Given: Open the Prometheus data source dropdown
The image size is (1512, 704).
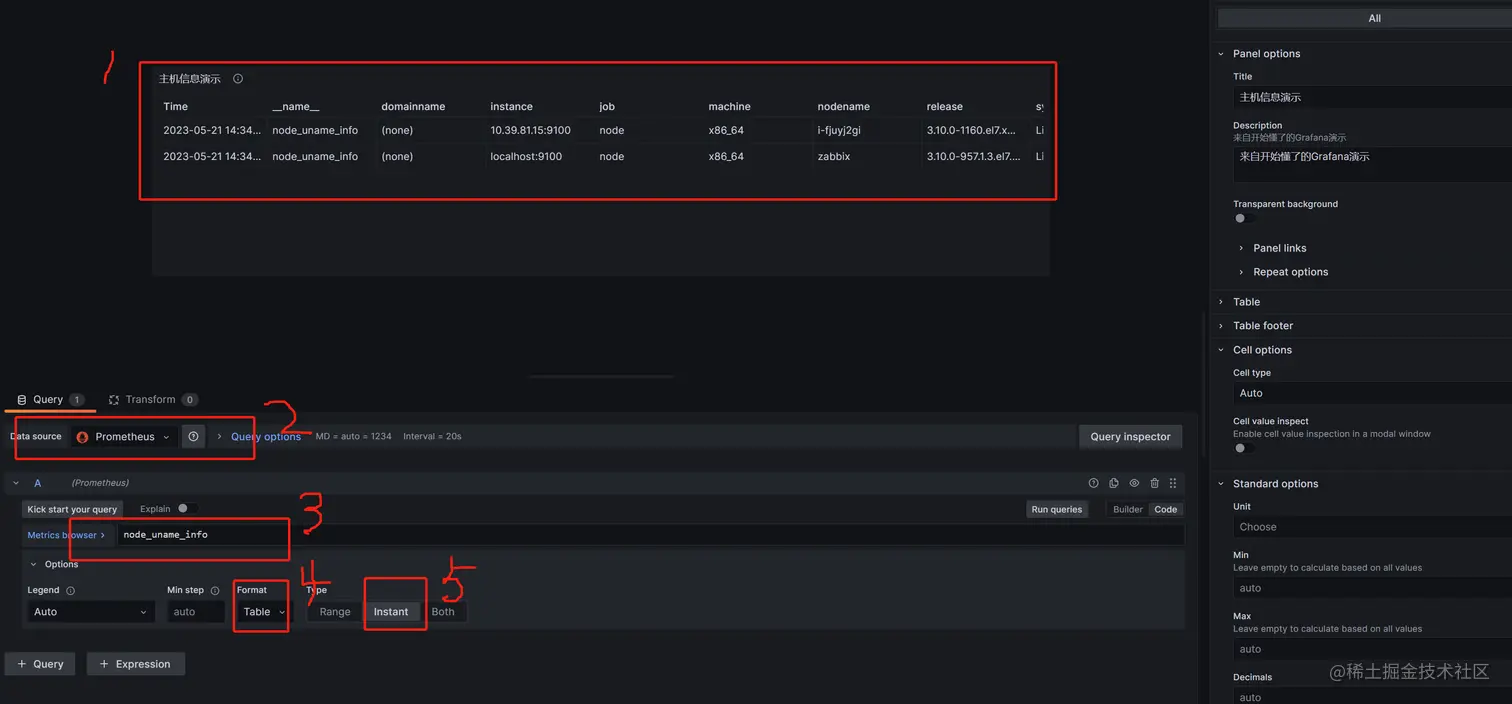Looking at the screenshot, I should 125,437.
